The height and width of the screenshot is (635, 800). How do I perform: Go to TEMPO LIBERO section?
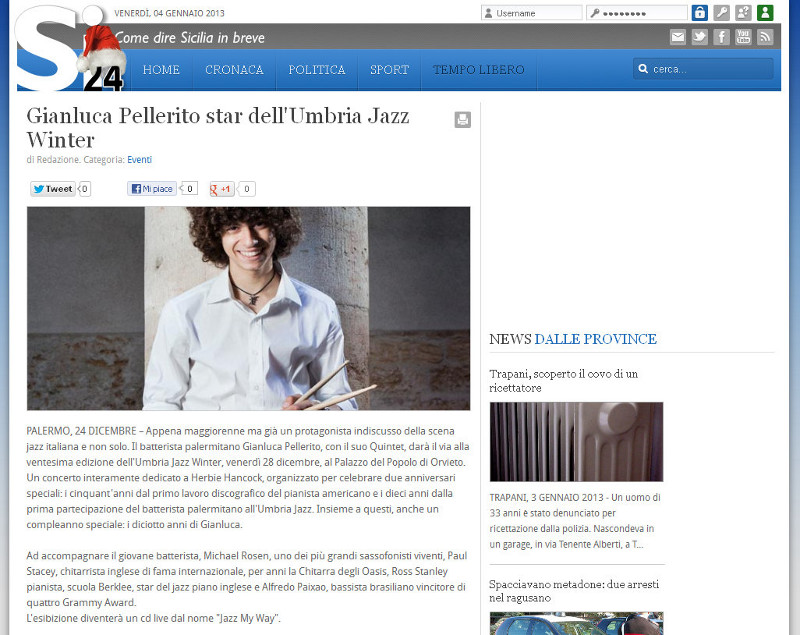tap(479, 70)
